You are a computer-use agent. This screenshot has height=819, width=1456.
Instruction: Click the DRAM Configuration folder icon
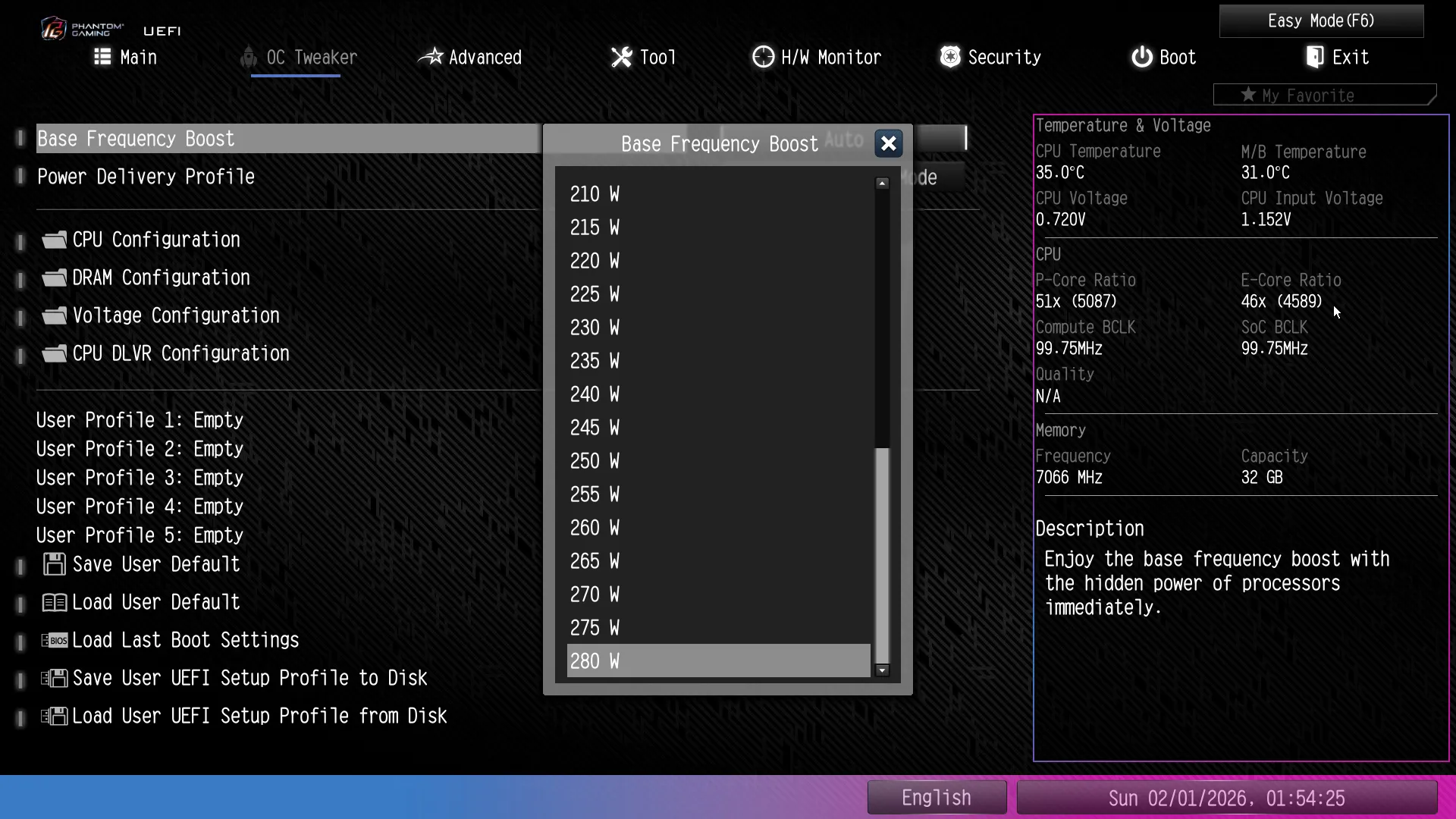pos(54,278)
